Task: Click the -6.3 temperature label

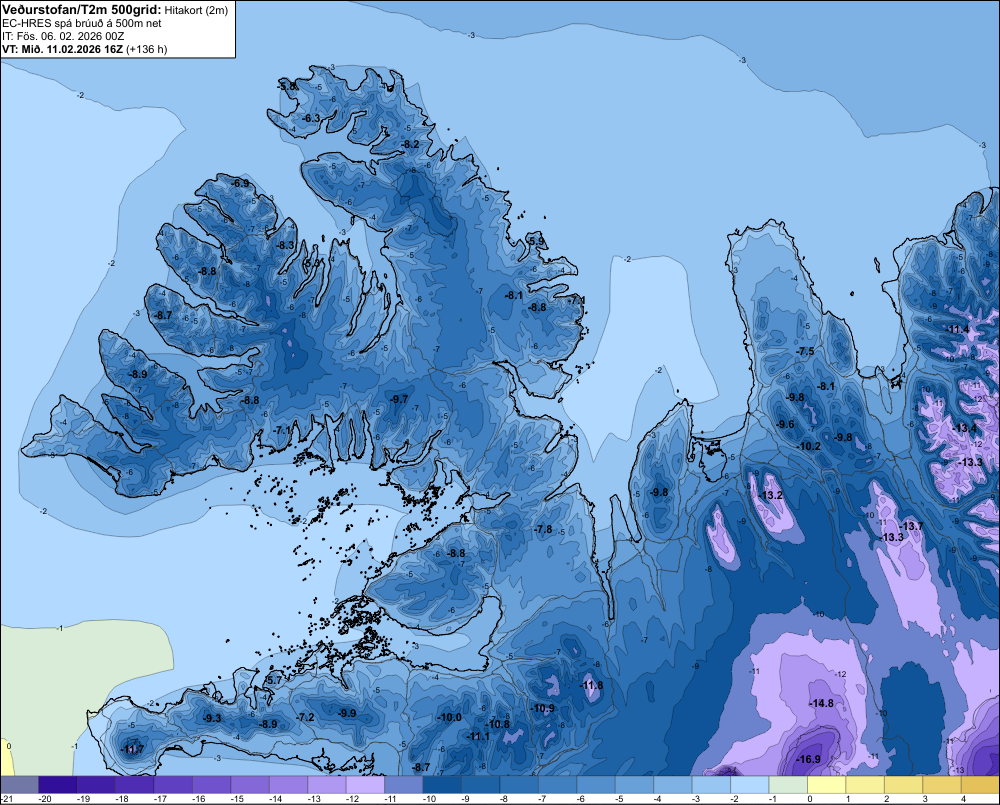Action: [x=311, y=118]
